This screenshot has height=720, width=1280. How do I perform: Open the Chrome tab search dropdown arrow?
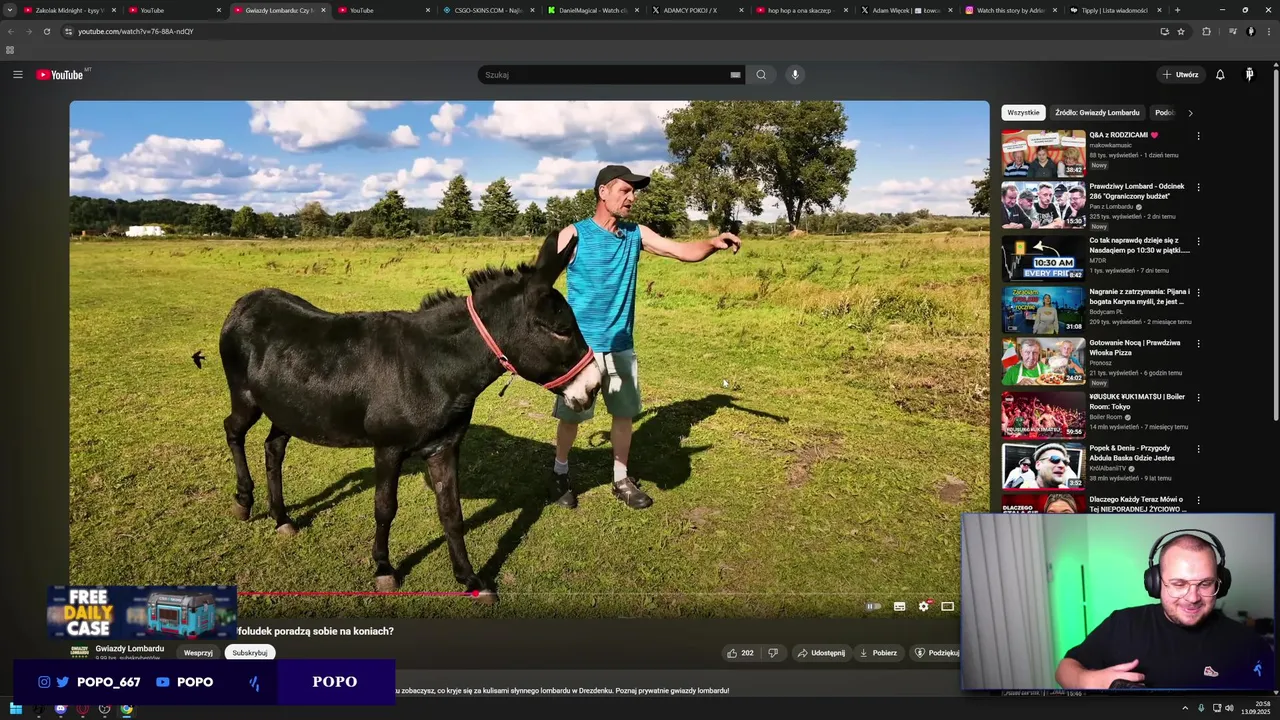[x=8, y=10]
